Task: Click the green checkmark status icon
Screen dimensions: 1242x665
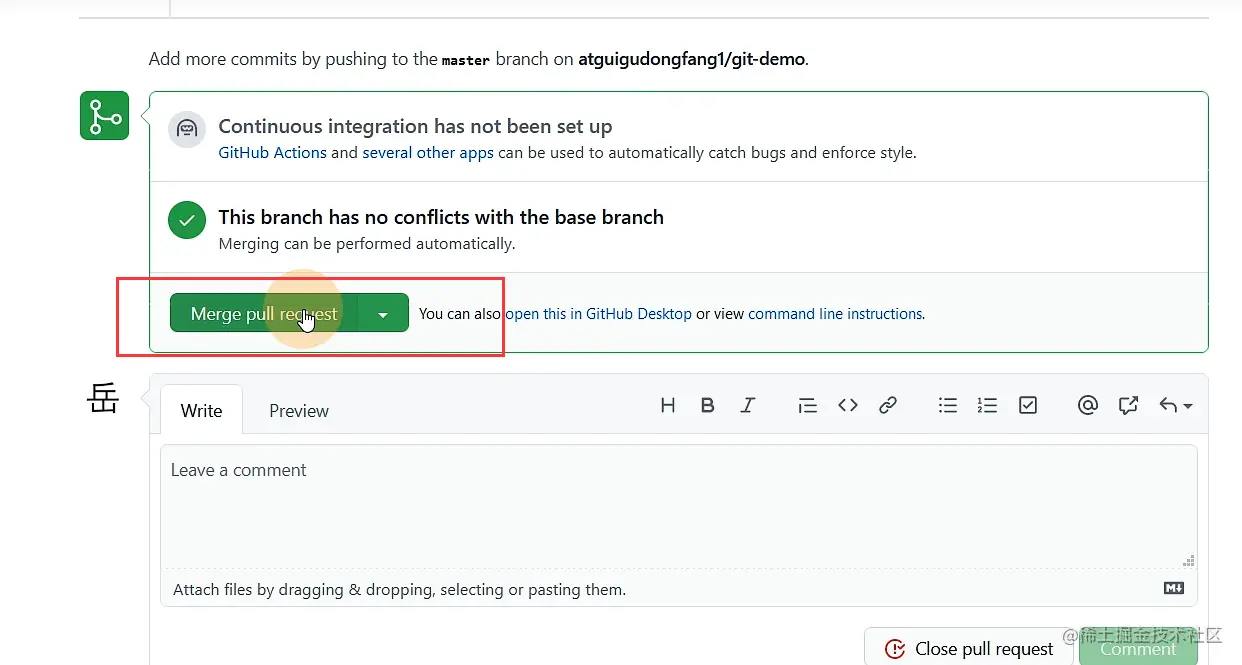Action: tap(187, 220)
